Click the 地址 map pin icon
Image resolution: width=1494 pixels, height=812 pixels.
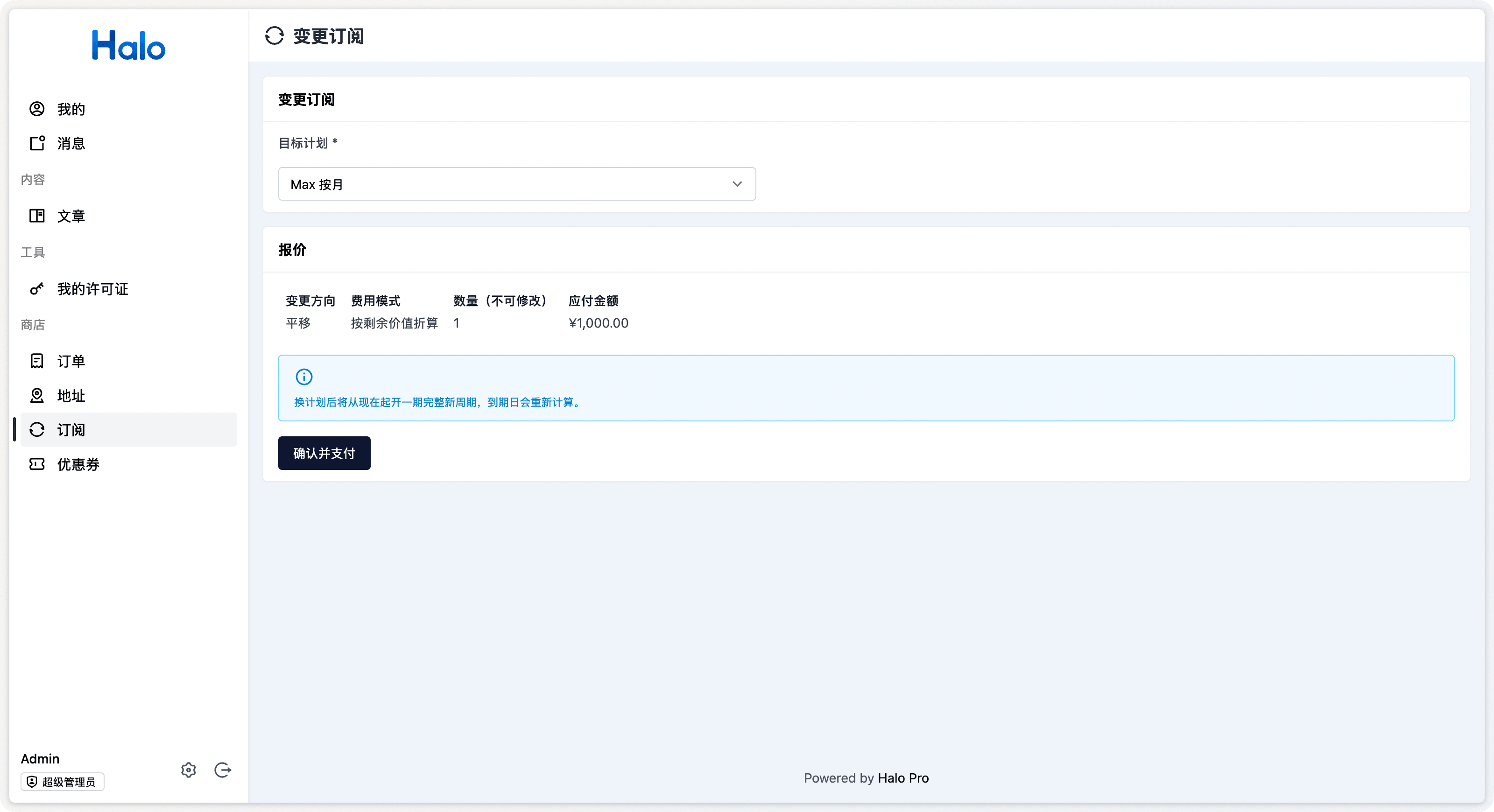37,396
